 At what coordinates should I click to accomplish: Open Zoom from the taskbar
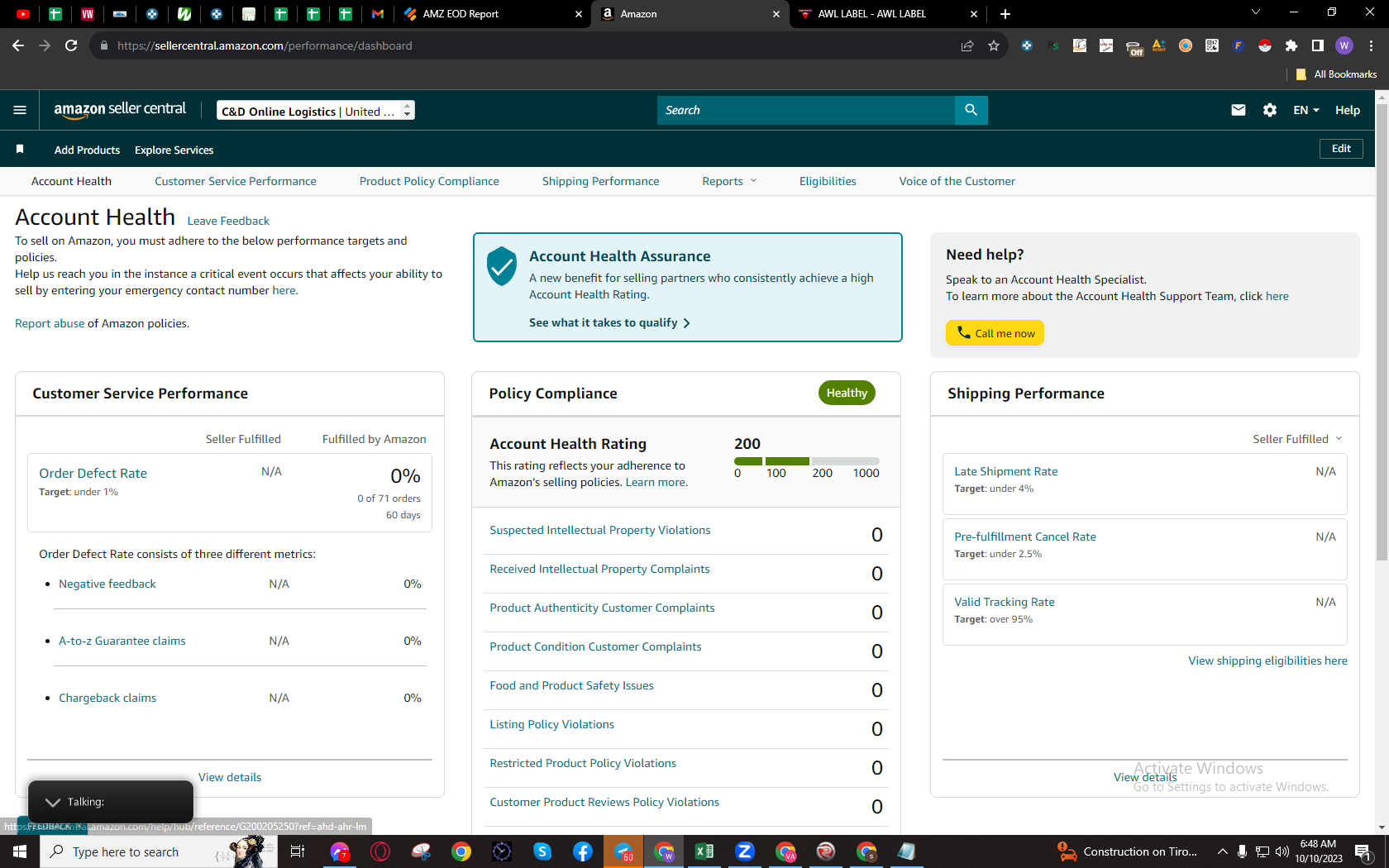[x=745, y=851]
